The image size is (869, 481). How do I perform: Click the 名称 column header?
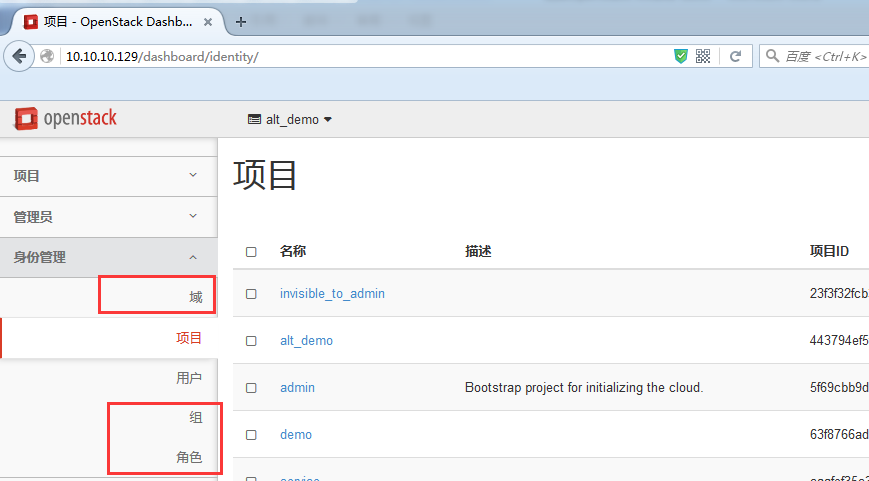(293, 251)
